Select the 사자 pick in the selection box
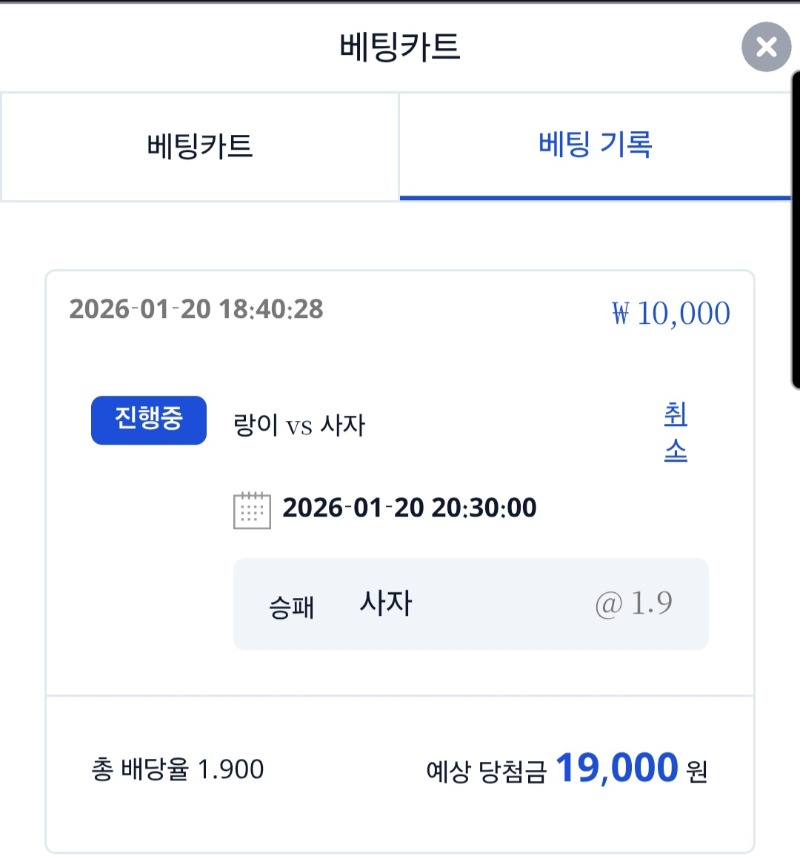This screenshot has height=856, width=800. (386, 604)
